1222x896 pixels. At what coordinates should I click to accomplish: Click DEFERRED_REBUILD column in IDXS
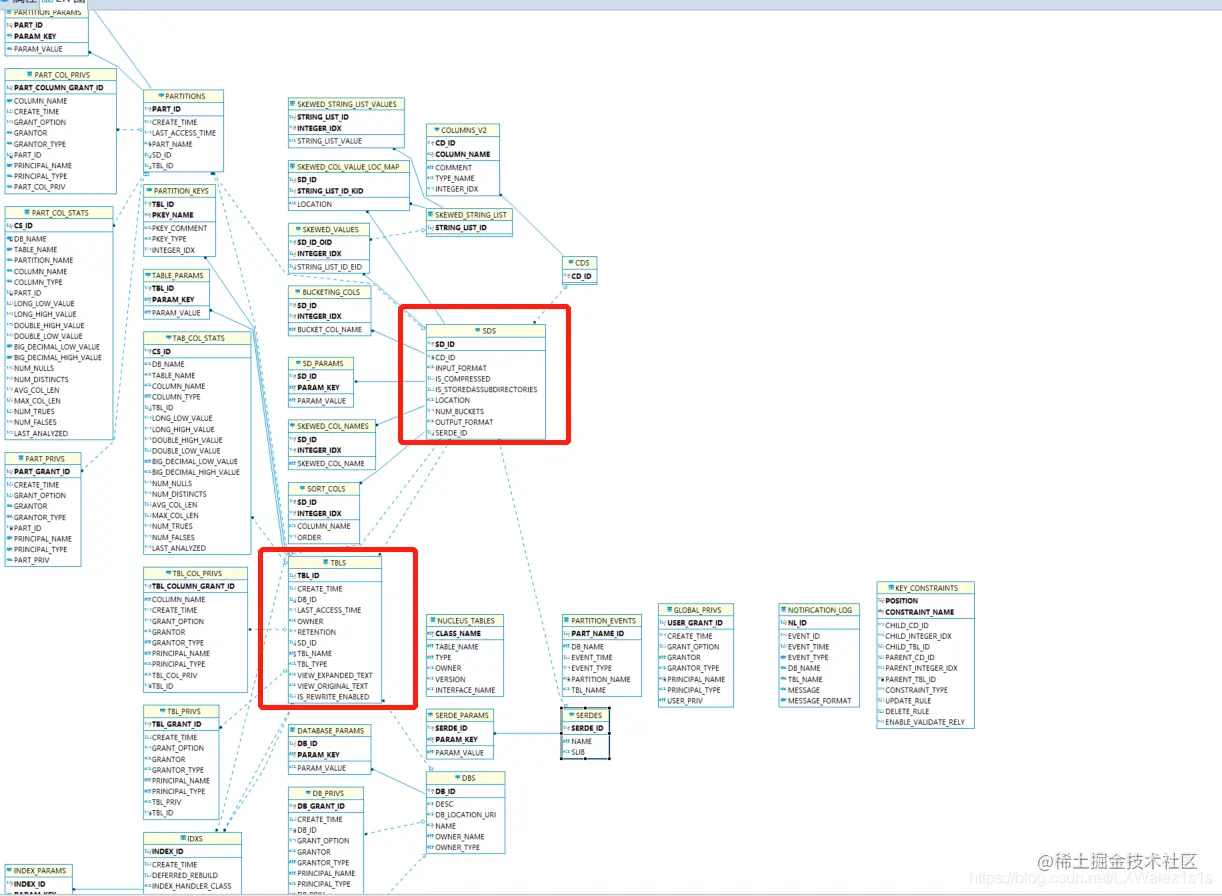click(x=185, y=875)
